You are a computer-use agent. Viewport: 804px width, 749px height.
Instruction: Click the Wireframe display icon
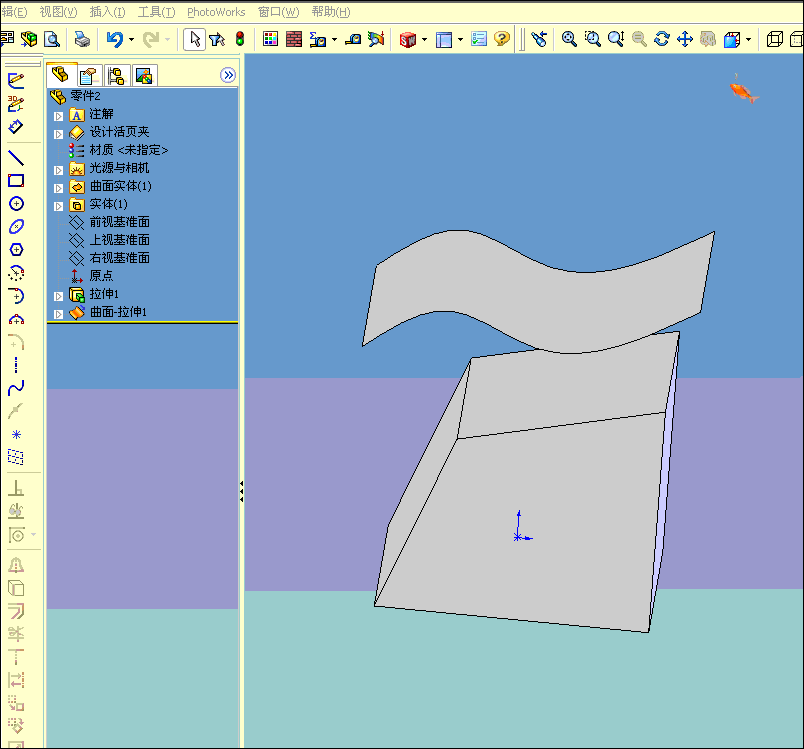coord(775,39)
